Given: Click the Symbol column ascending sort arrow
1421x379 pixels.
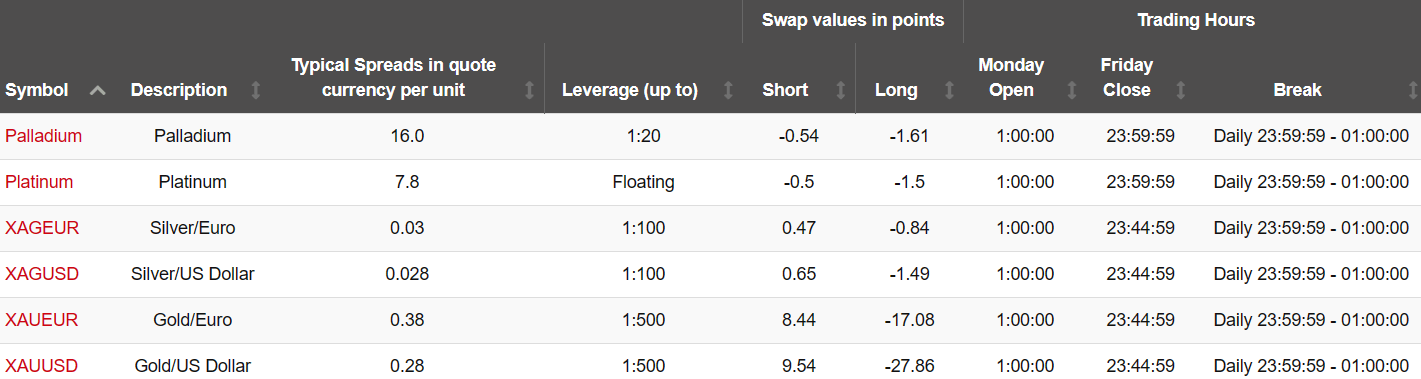Looking at the screenshot, I should [x=97, y=90].
